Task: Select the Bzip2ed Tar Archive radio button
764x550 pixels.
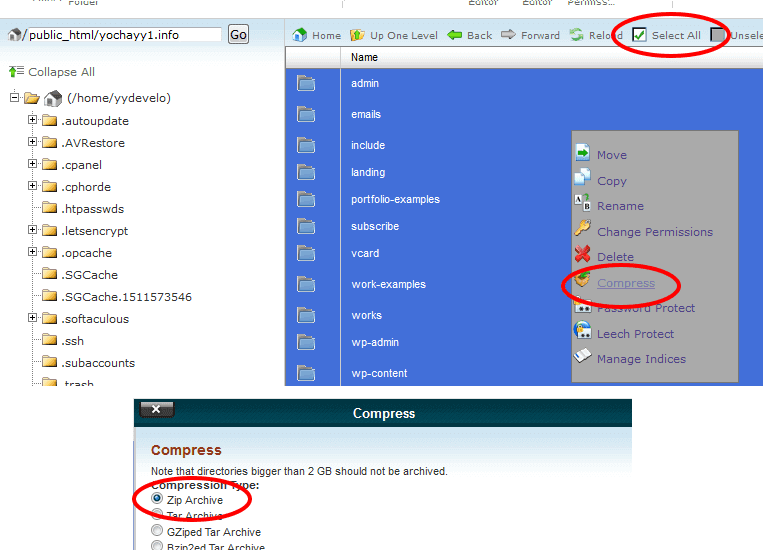Action: (x=157, y=546)
